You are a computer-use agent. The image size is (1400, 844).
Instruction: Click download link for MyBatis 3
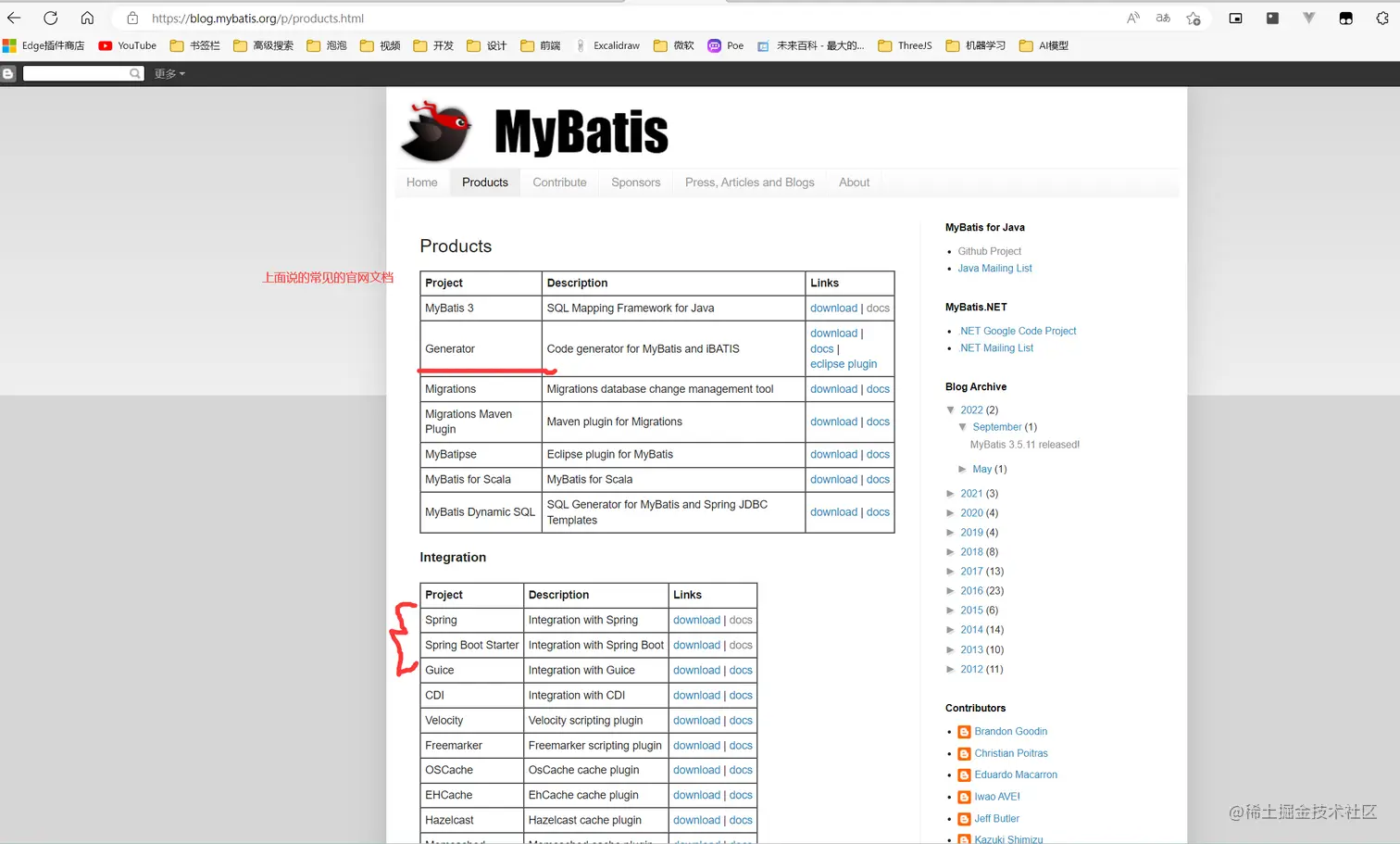(x=833, y=309)
